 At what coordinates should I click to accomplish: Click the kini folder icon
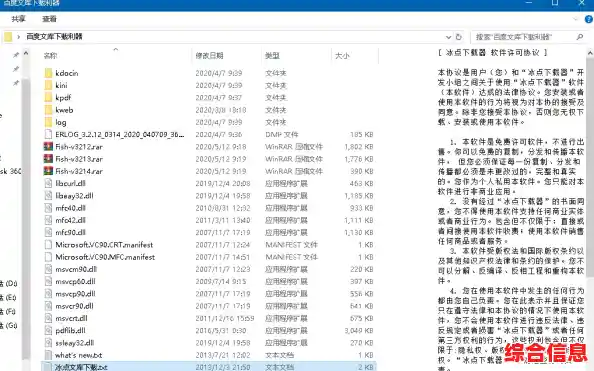[x=48, y=85]
